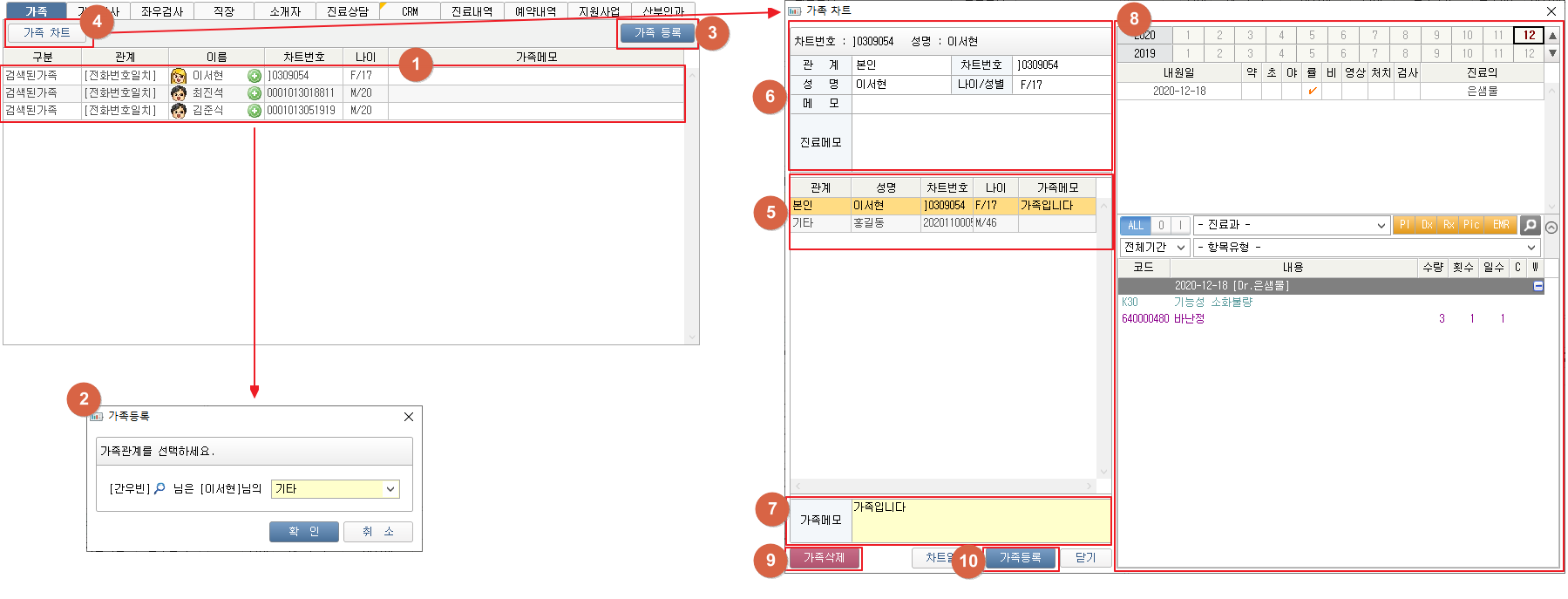Click green plus icon in 김준식 row
The width and height of the screenshot is (1568, 599).
click(255, 111)
